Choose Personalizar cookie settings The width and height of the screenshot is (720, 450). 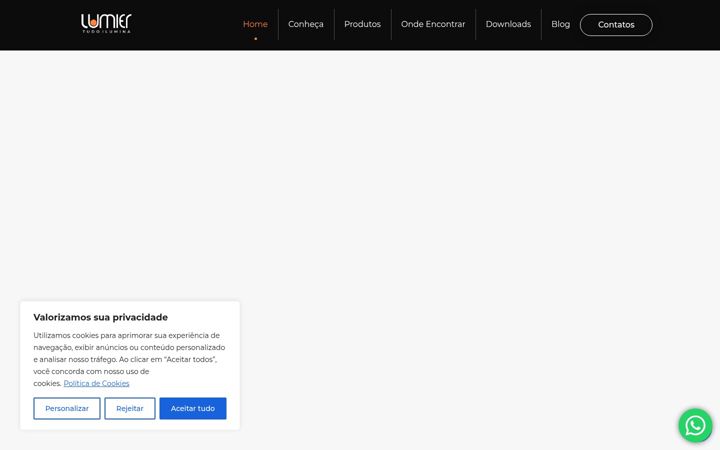(x=67, y=408)
